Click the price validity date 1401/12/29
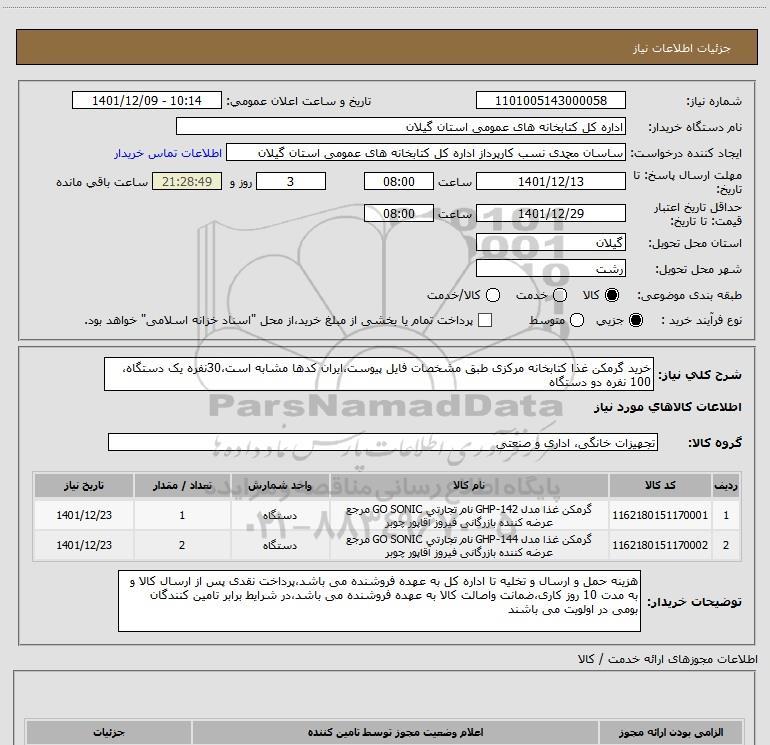The image size is (770, 745). [550, 214]
